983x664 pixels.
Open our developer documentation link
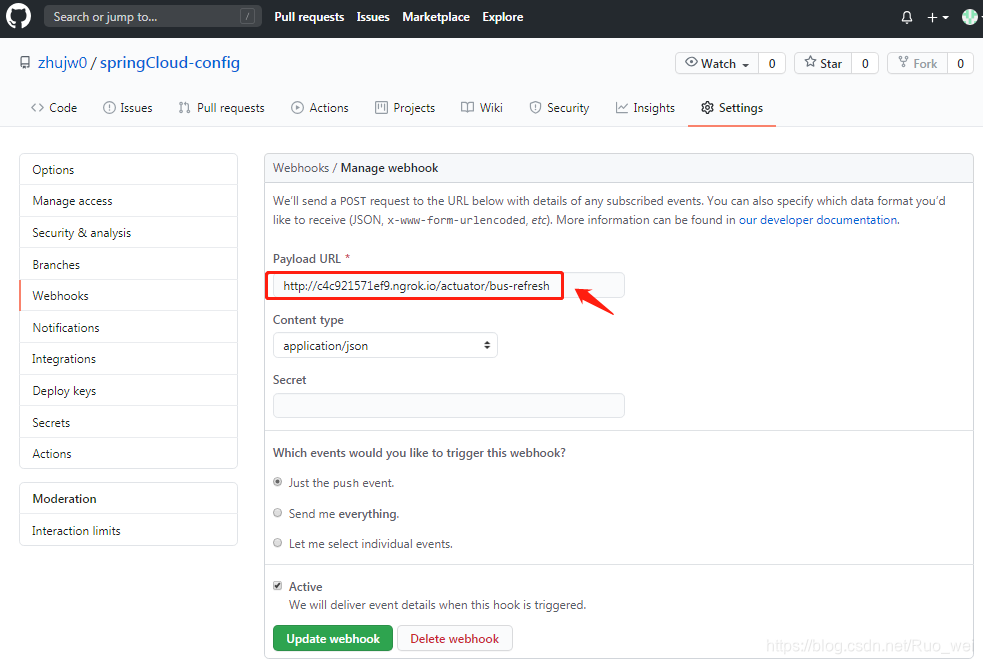pyautogui.click(x=818, y=220)
